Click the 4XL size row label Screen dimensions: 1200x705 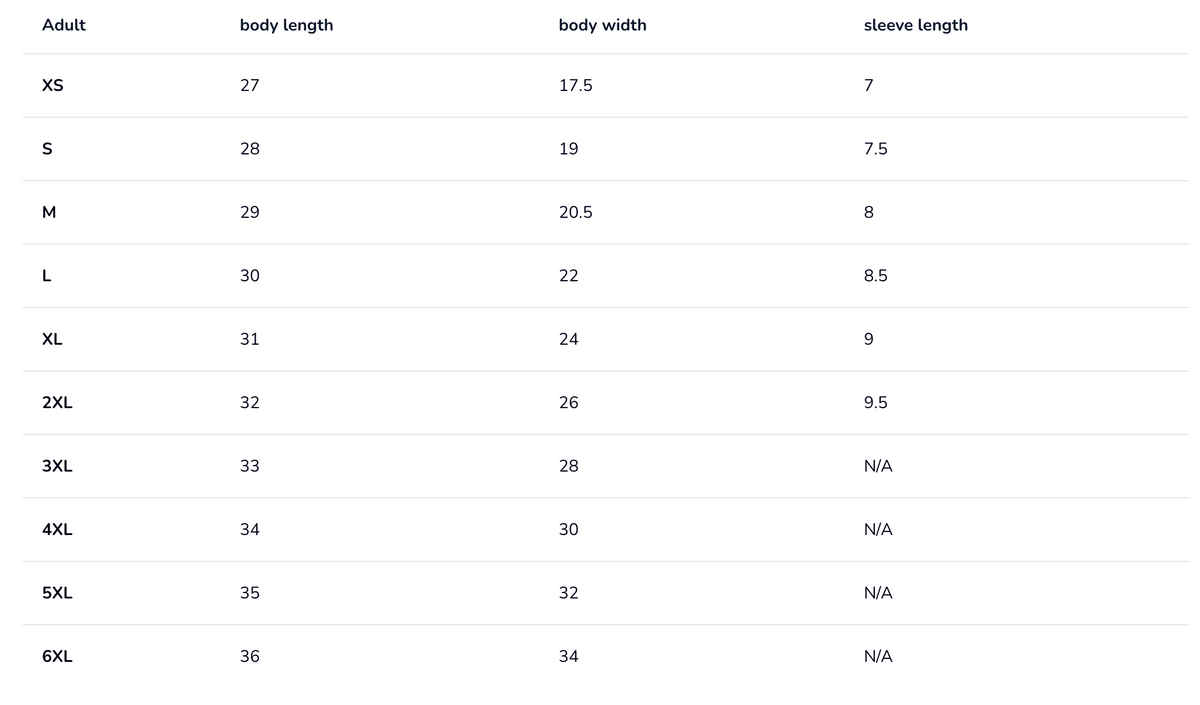click(57, 530)
